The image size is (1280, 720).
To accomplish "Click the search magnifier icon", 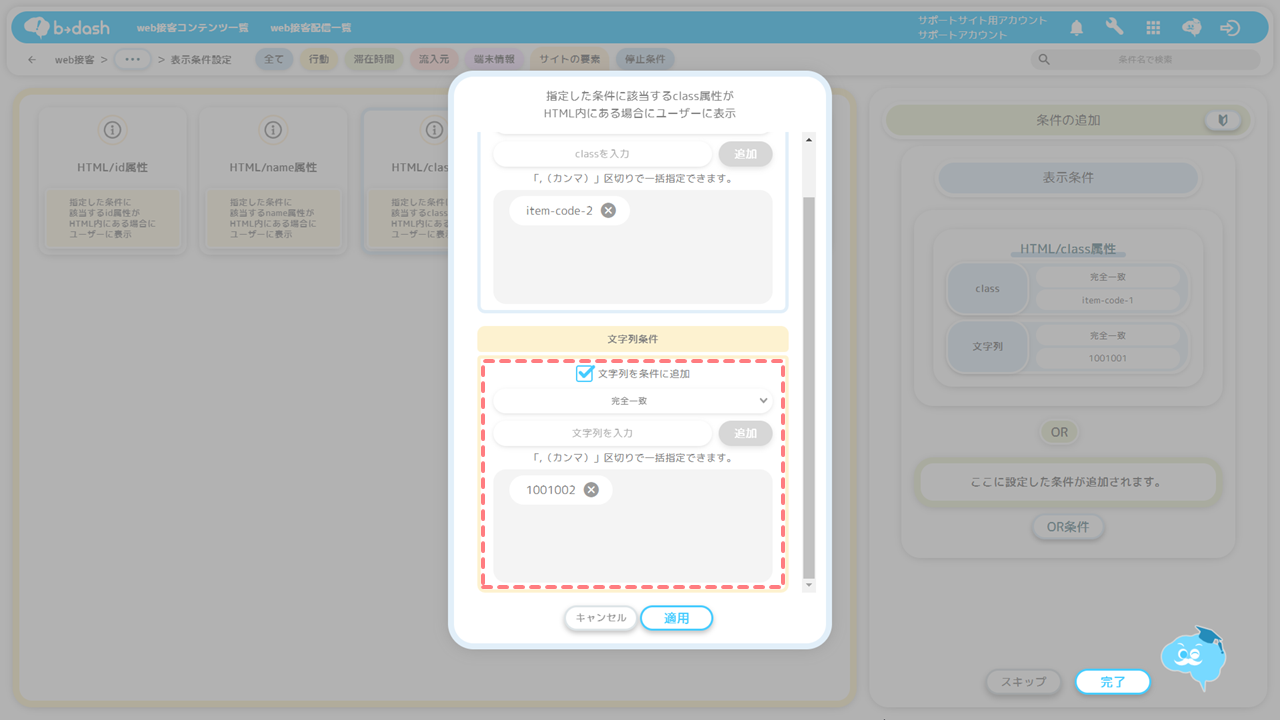I will (x=1044, y=60).
